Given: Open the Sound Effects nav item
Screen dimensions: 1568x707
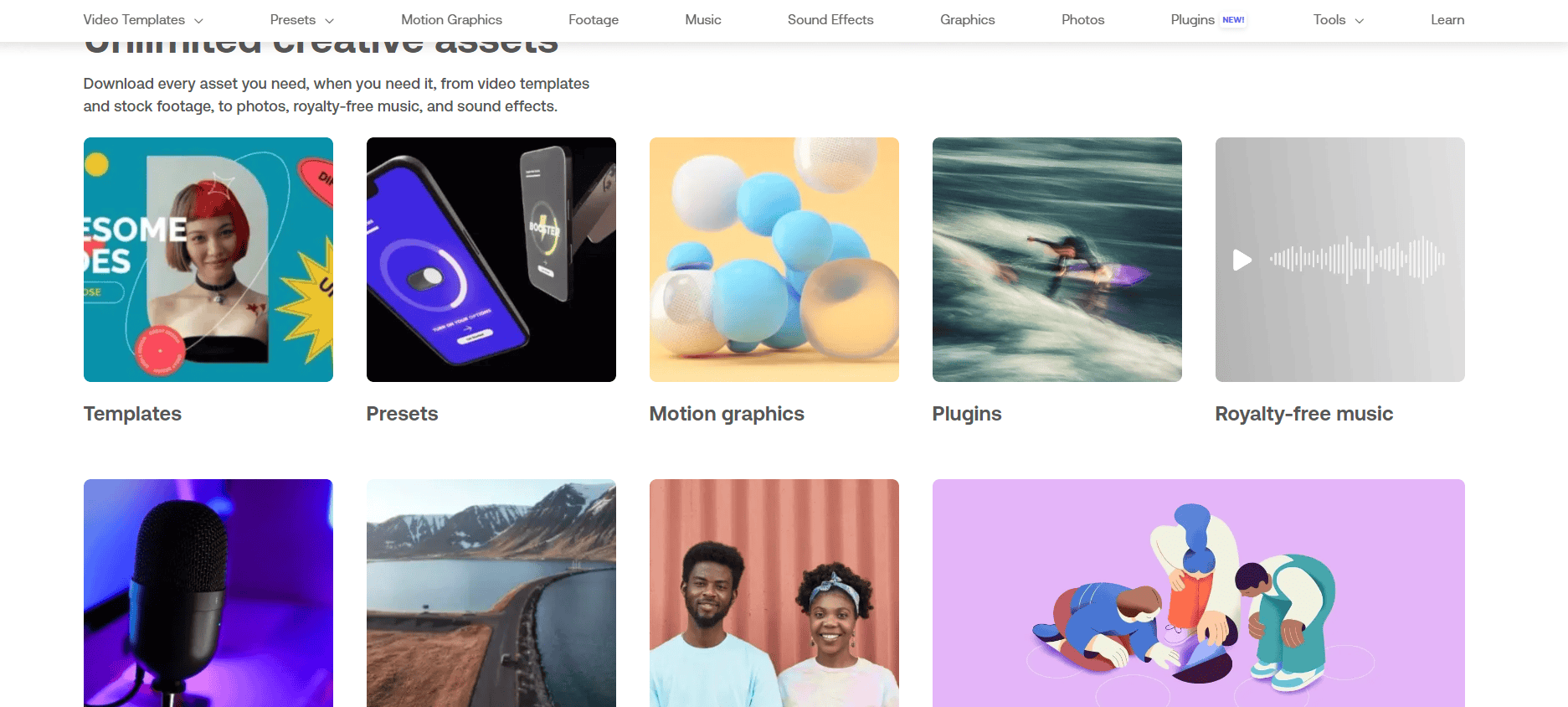Looking at the screenshot, I should coord(830,20).
